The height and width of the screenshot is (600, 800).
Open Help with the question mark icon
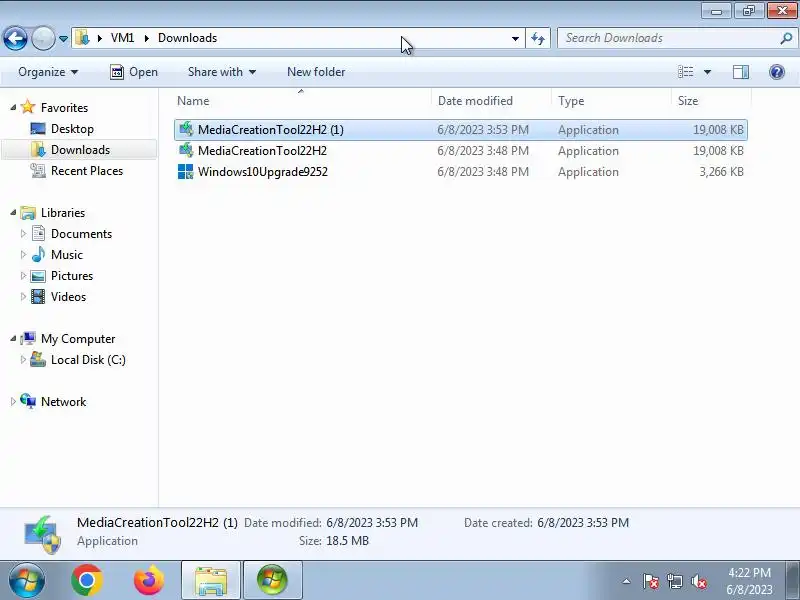[777, 72]
